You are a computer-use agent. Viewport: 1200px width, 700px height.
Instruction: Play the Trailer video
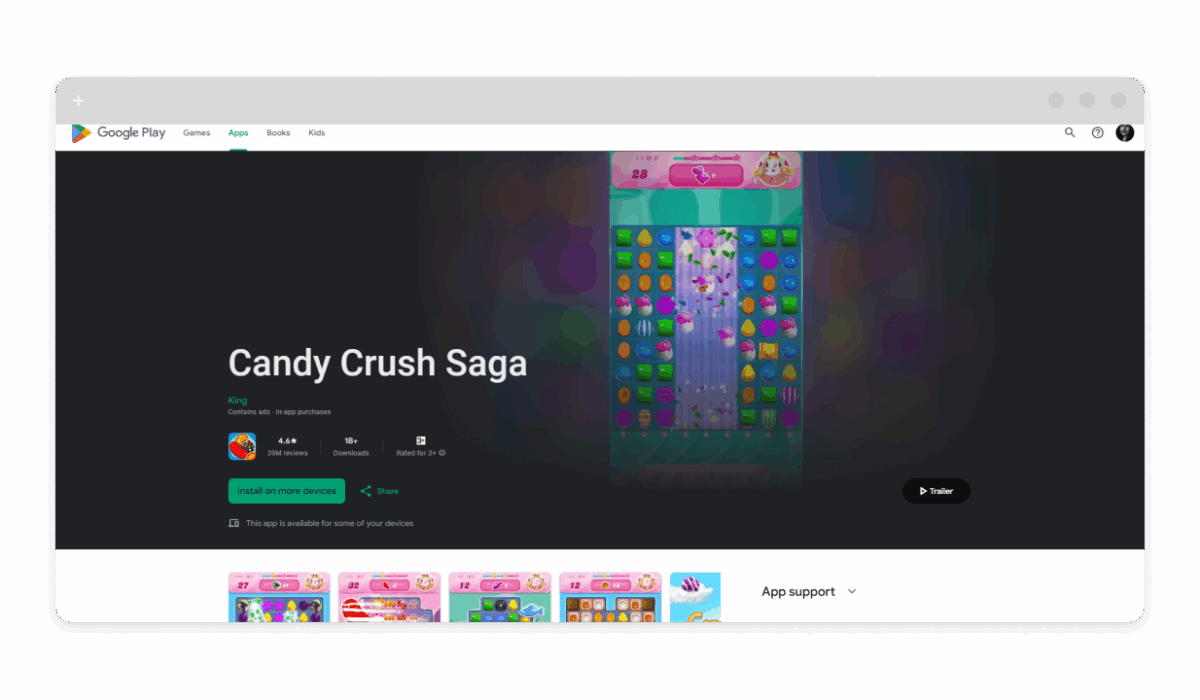[936, 491]
